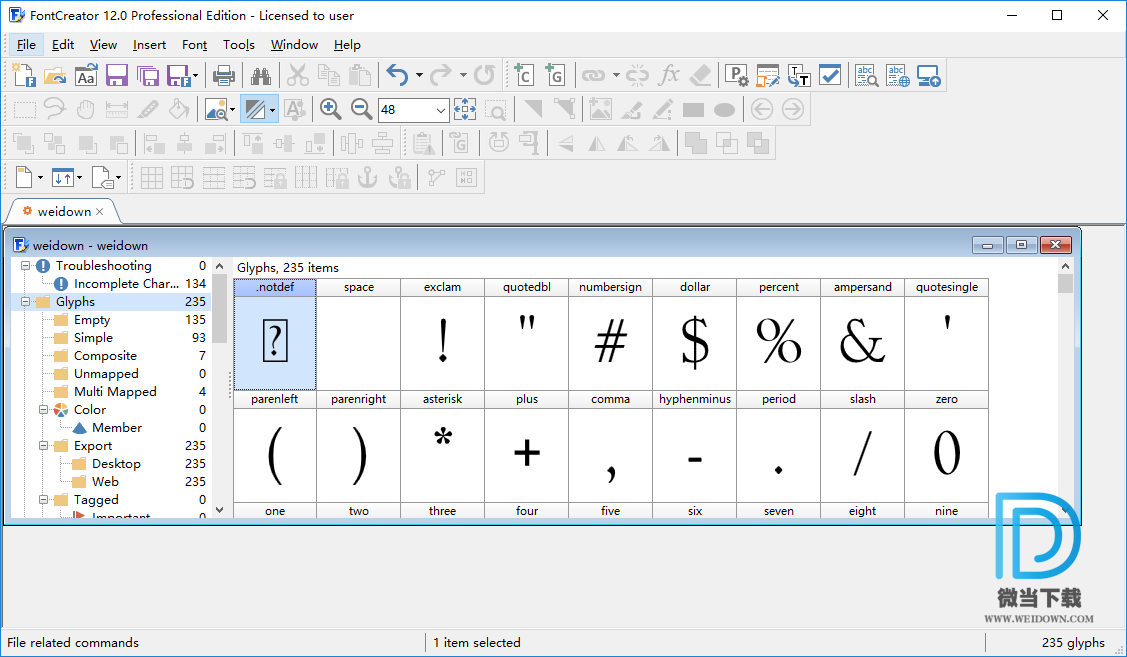Open the Save Project As dropdown arrow

[196, 75]
